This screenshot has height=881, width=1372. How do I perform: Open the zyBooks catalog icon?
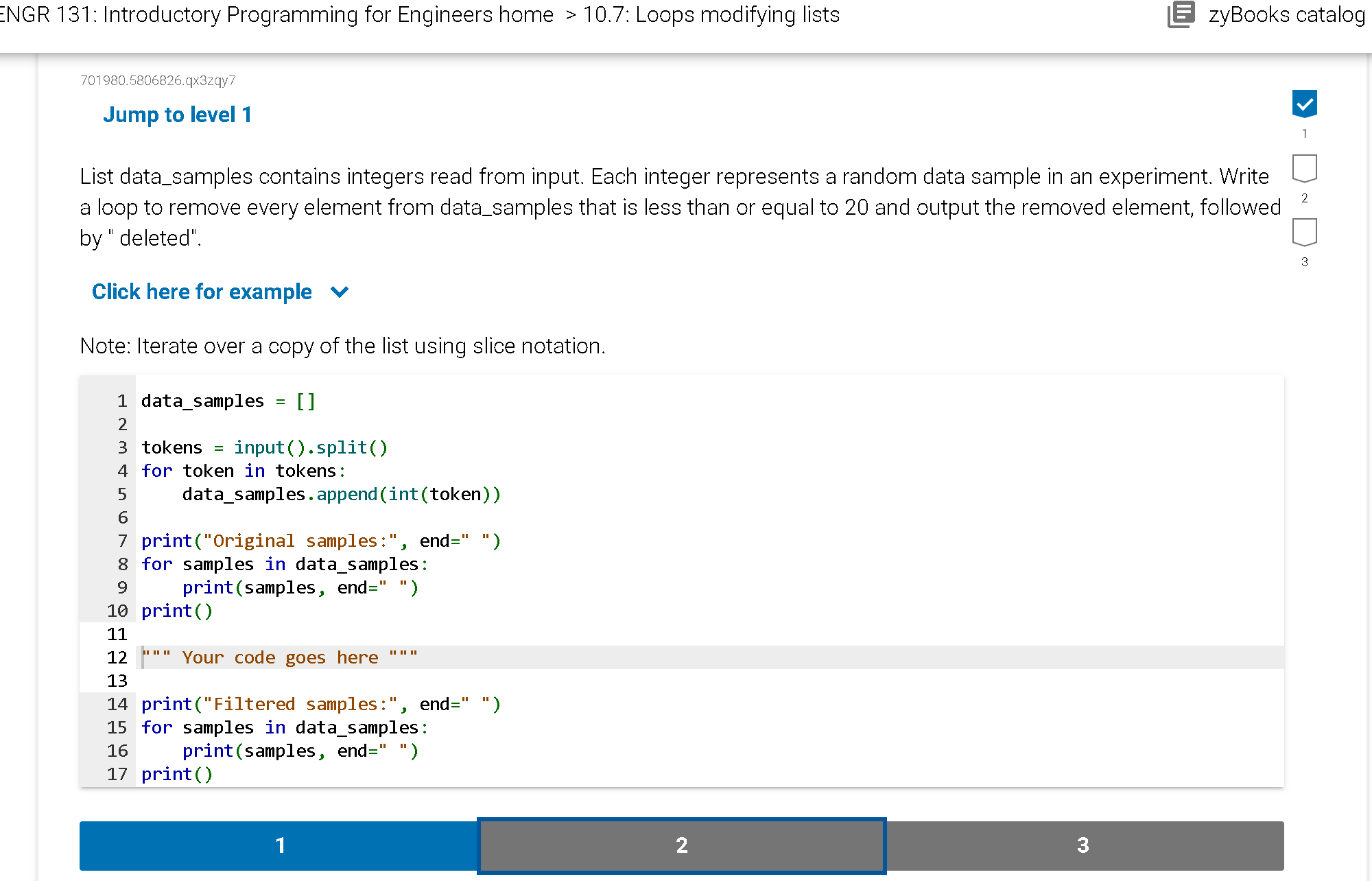[x=1181, y=14]
